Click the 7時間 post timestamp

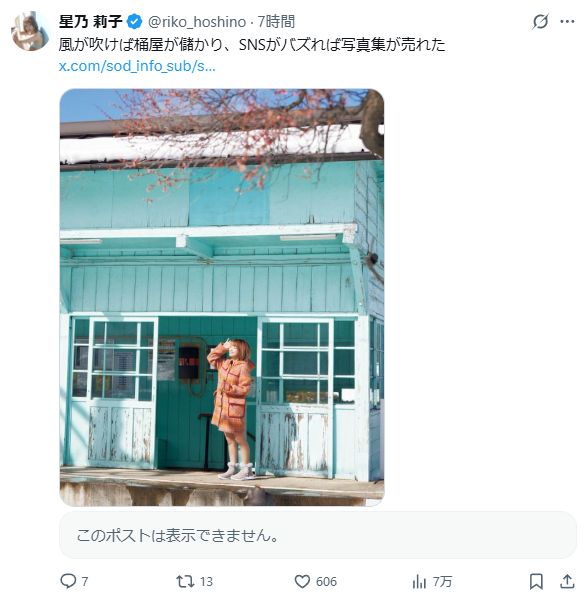tap(276, 21)
